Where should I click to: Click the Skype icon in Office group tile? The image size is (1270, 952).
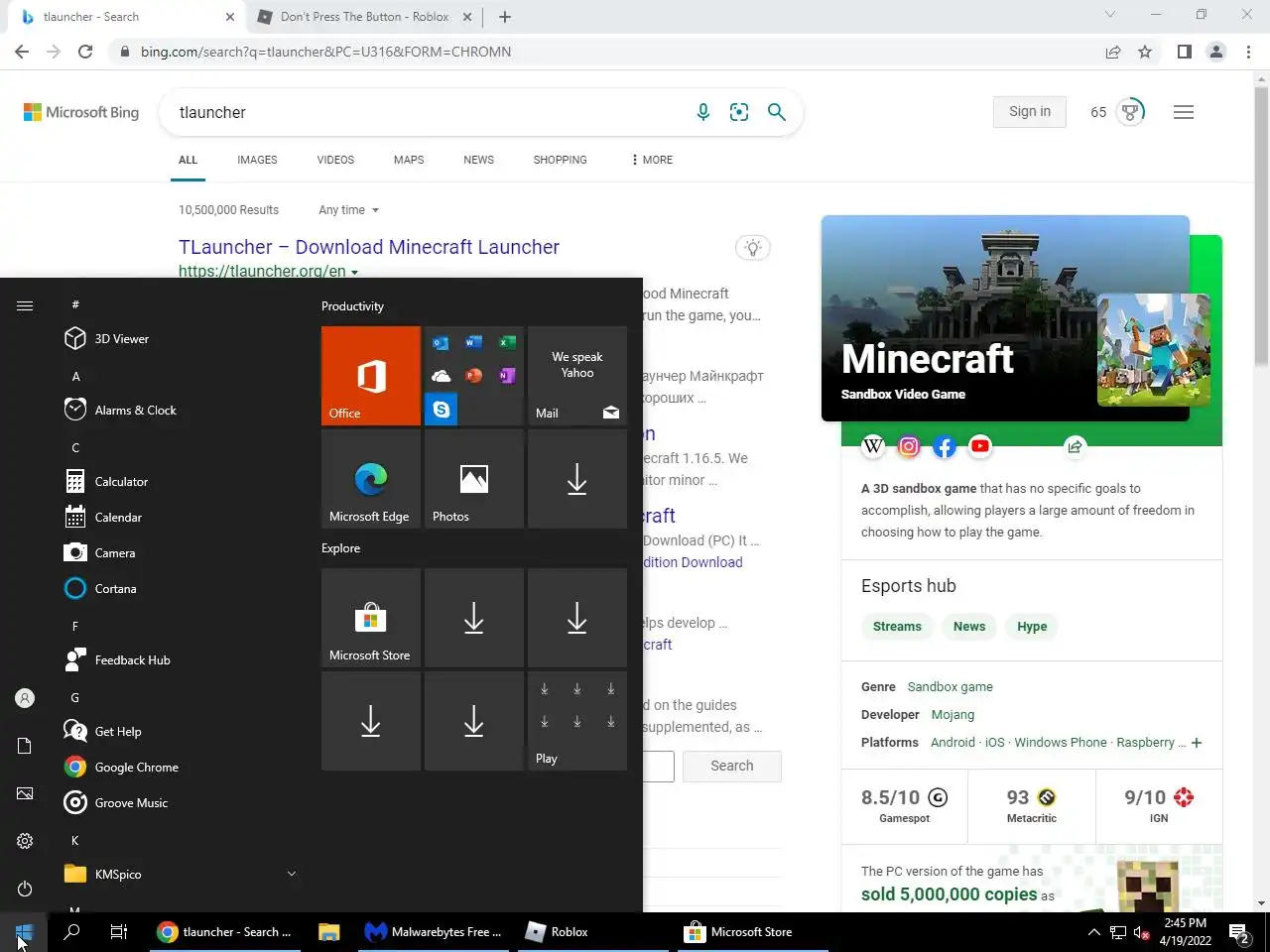(442, 409)
